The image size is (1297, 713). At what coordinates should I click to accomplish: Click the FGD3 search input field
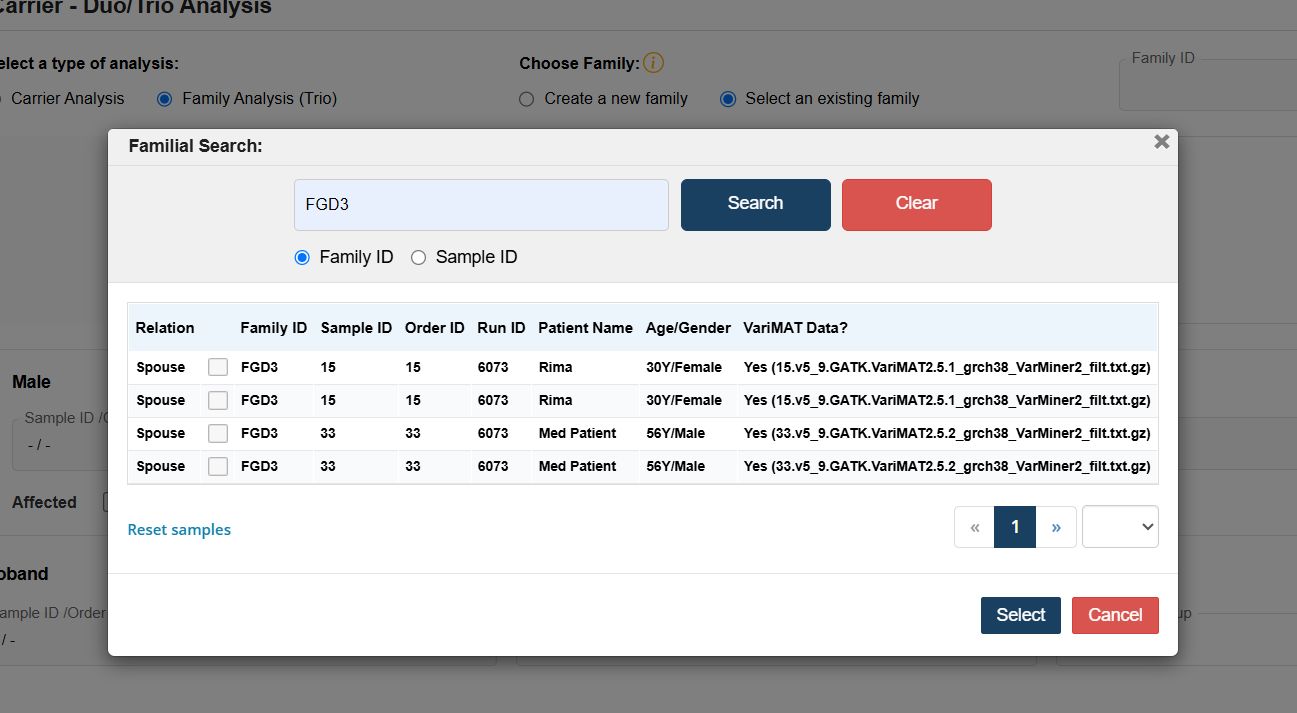(x=481, y=205)
